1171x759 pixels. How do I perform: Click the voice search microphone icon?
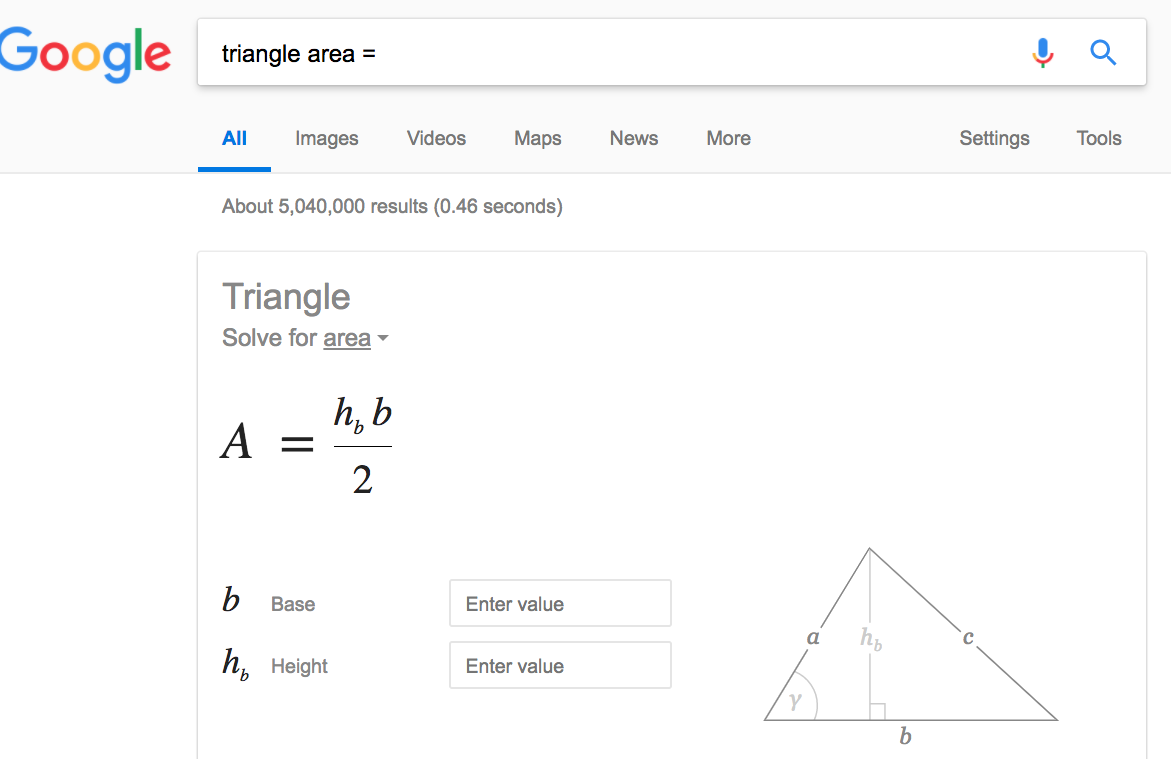click(x=1043, y=53)
